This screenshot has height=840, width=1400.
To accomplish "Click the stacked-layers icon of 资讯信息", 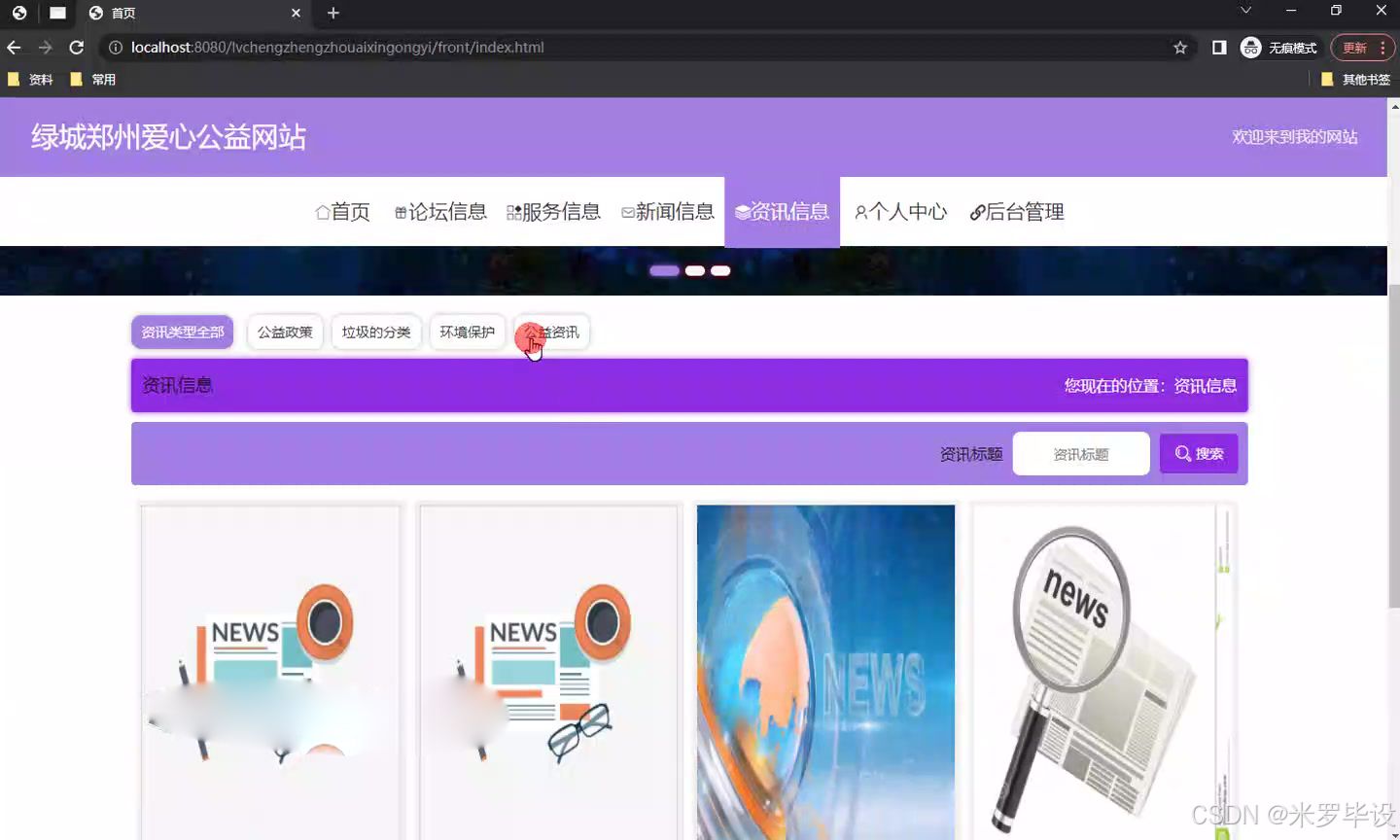I will tap(741, 211).
